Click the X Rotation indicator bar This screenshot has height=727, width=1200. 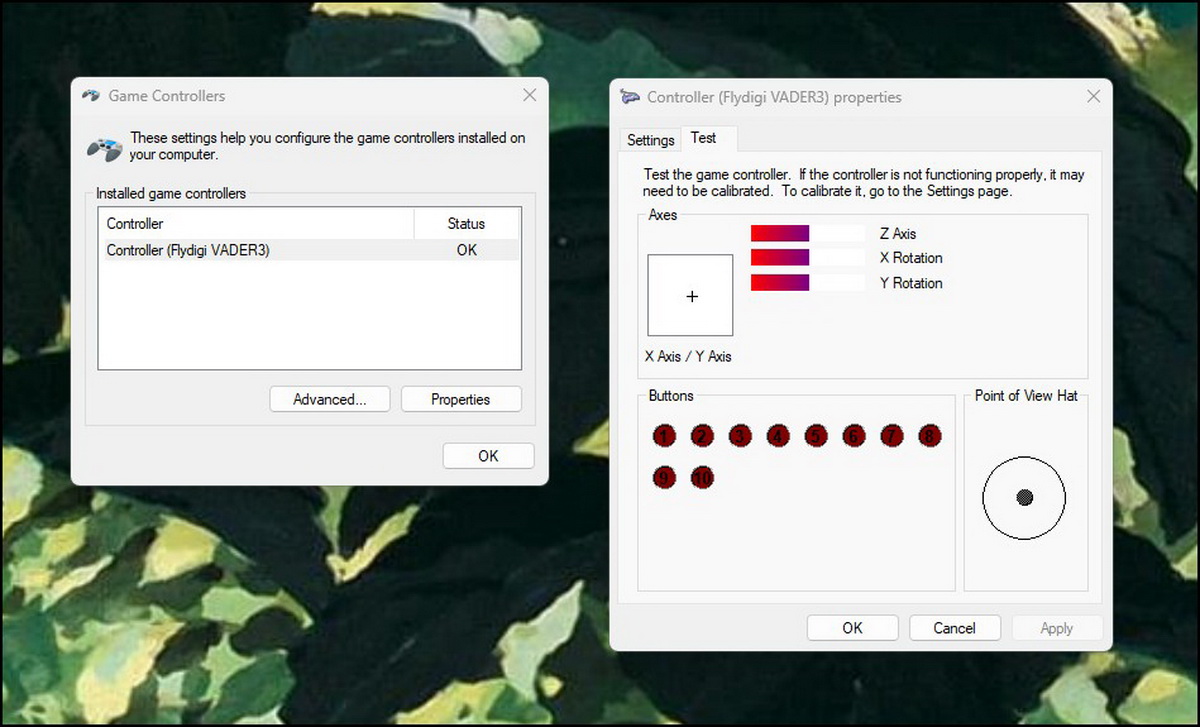807,258
